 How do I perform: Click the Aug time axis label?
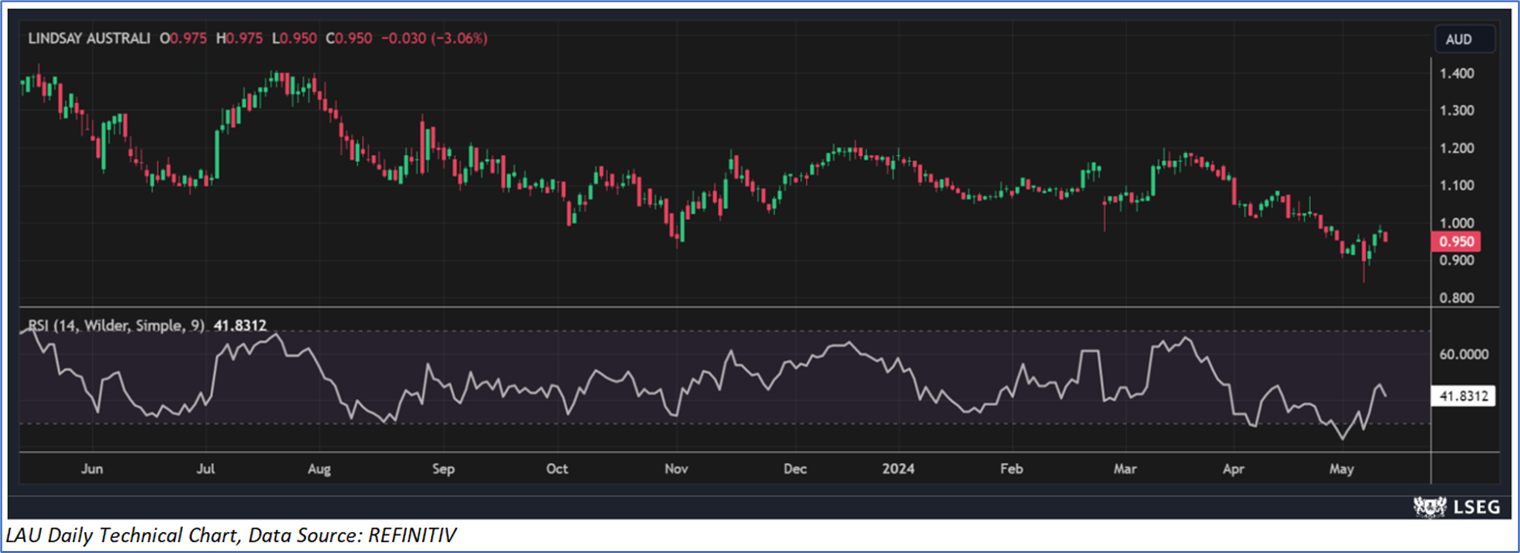coord(319,467)
